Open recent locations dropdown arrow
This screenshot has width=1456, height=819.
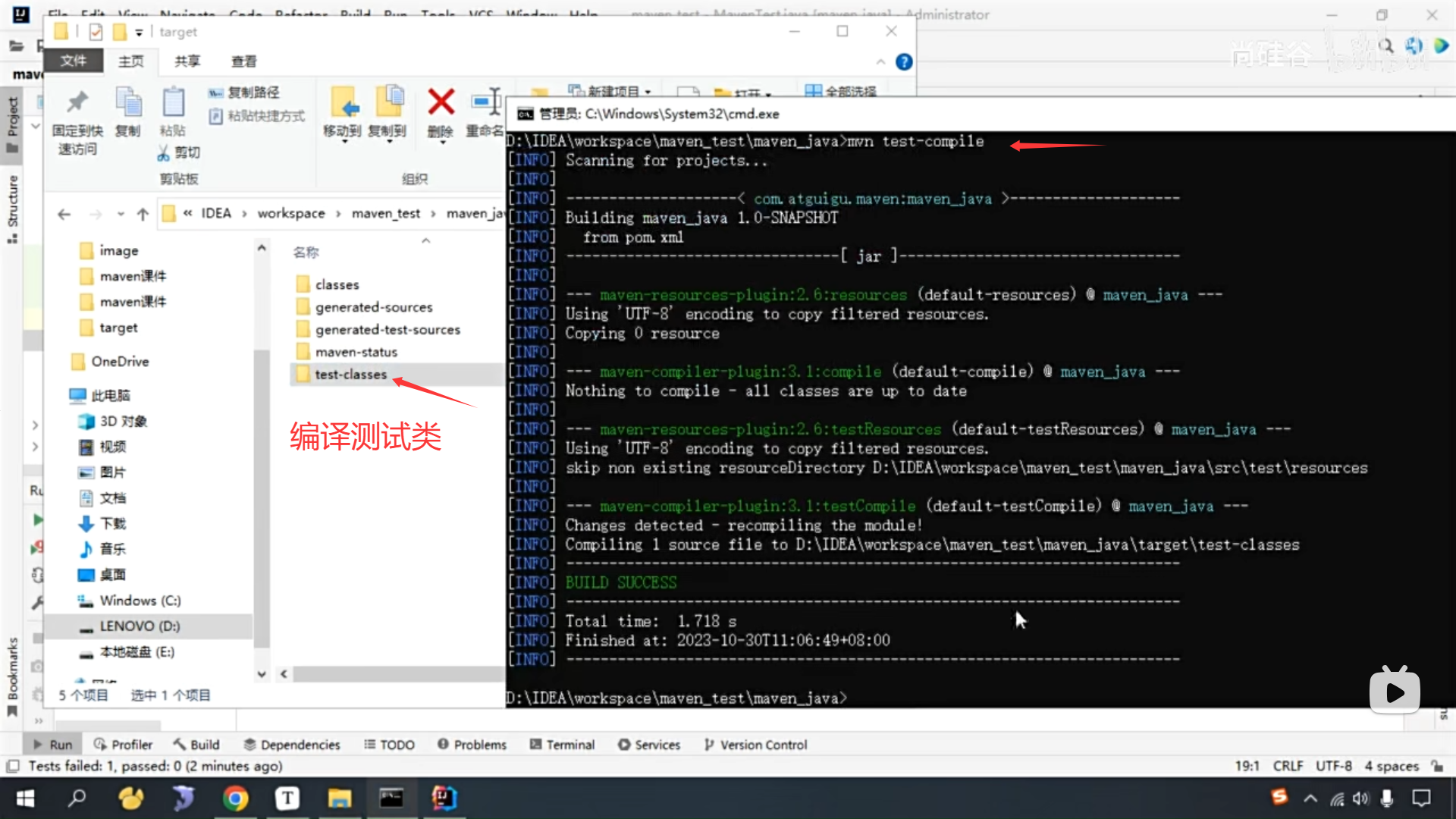coord(121,215)
